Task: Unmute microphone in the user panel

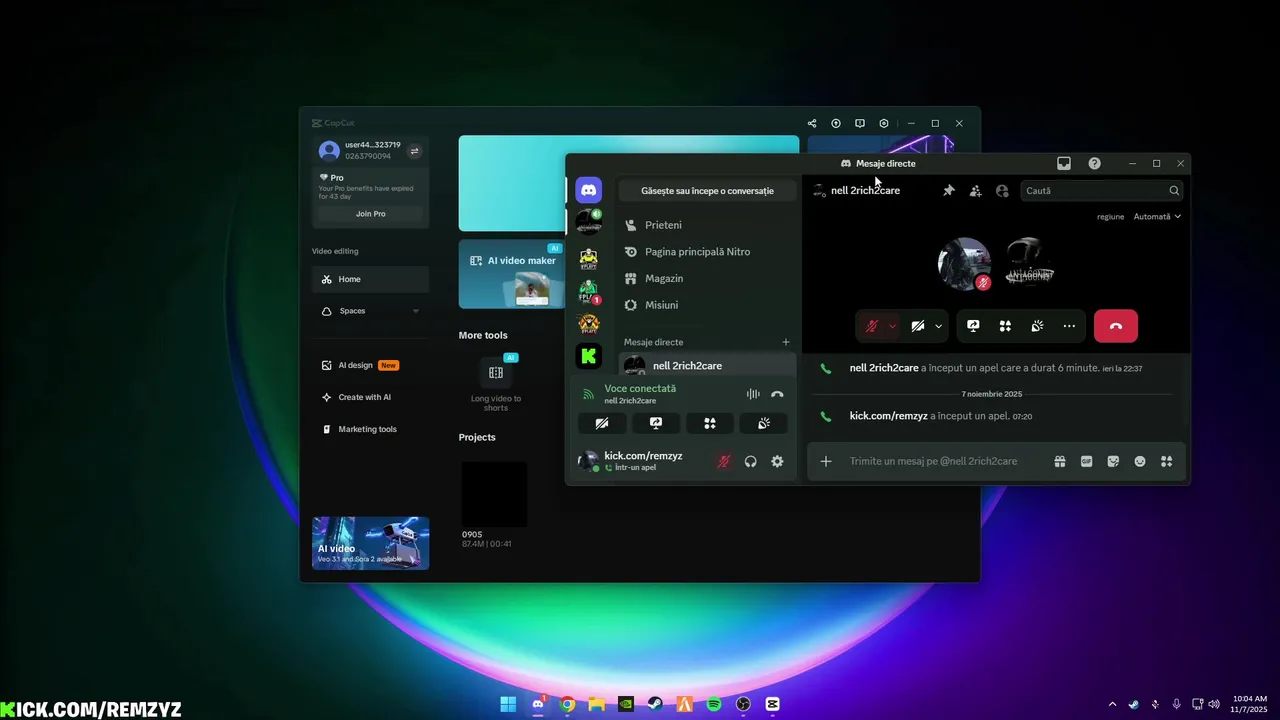Action: (723, 461)
